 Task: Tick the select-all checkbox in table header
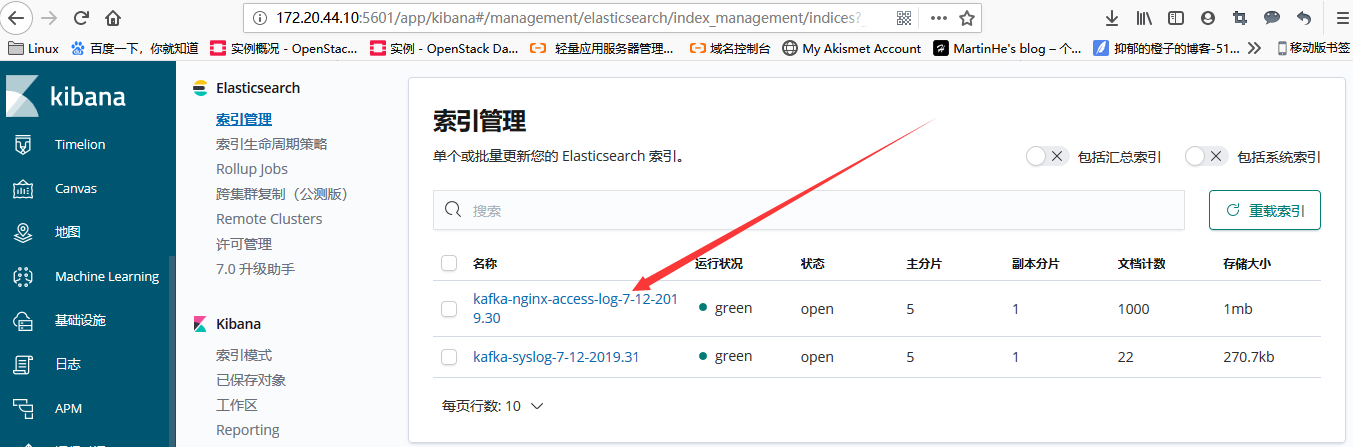[x=449, y=263]
